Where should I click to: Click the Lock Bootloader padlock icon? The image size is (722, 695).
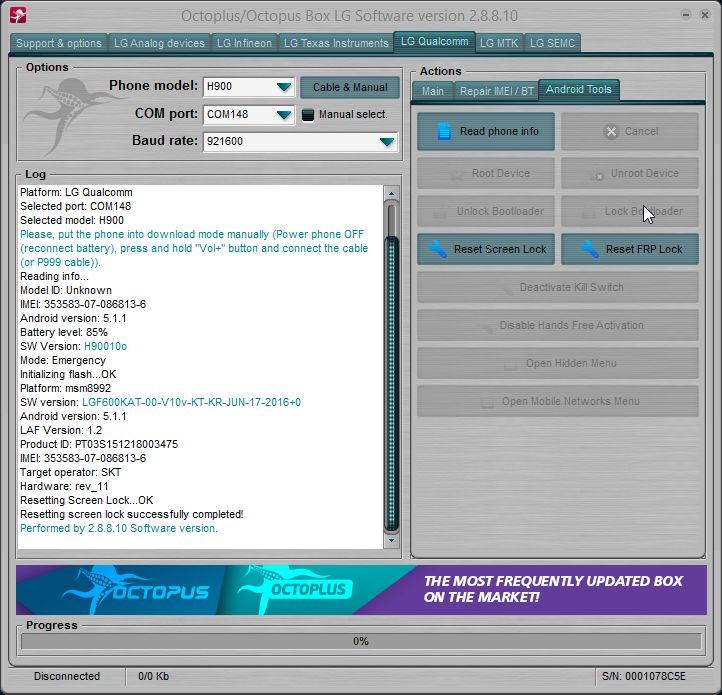click(x=588, y=212)
